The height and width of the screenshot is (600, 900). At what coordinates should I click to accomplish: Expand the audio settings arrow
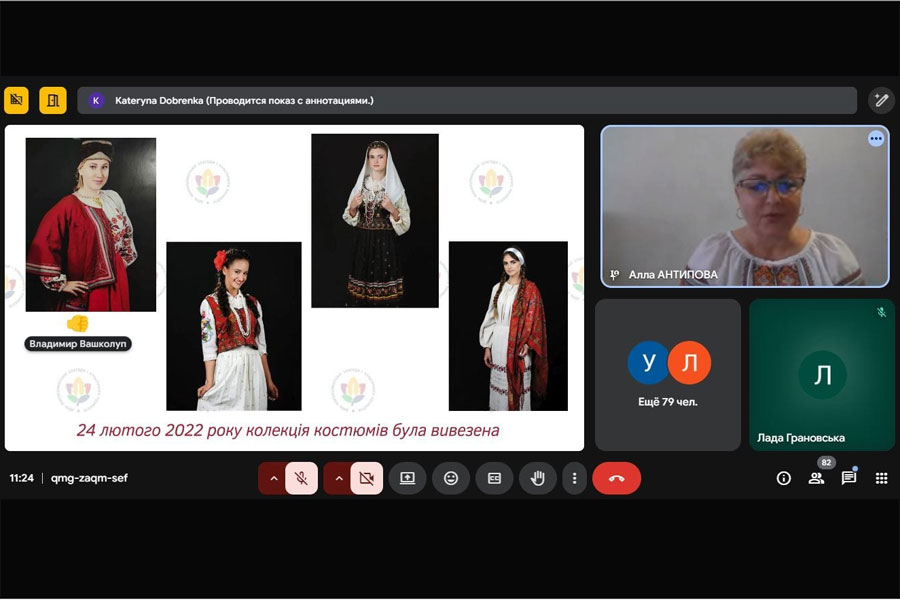[274, 478]
